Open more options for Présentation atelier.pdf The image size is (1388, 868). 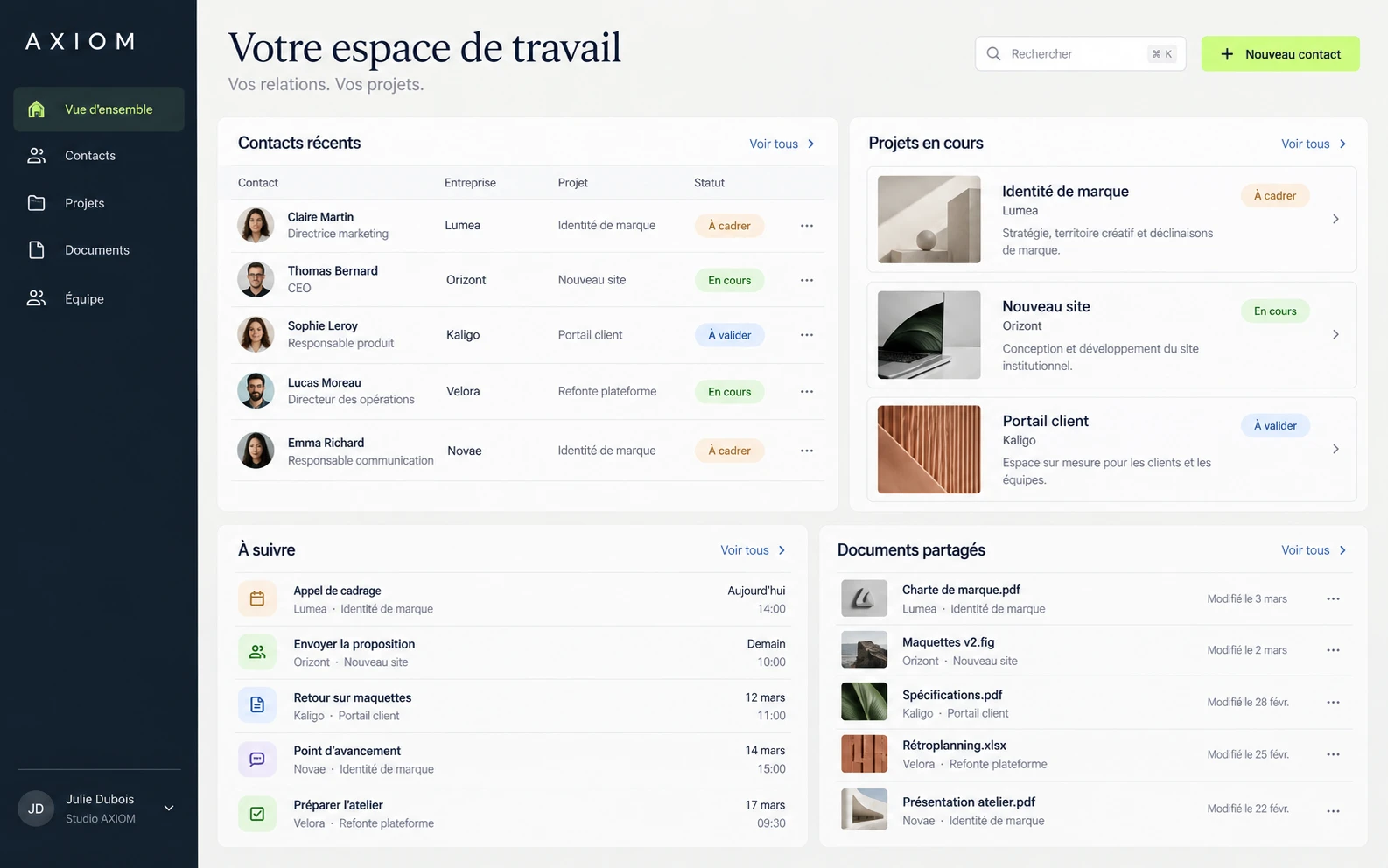(1333, 811)
